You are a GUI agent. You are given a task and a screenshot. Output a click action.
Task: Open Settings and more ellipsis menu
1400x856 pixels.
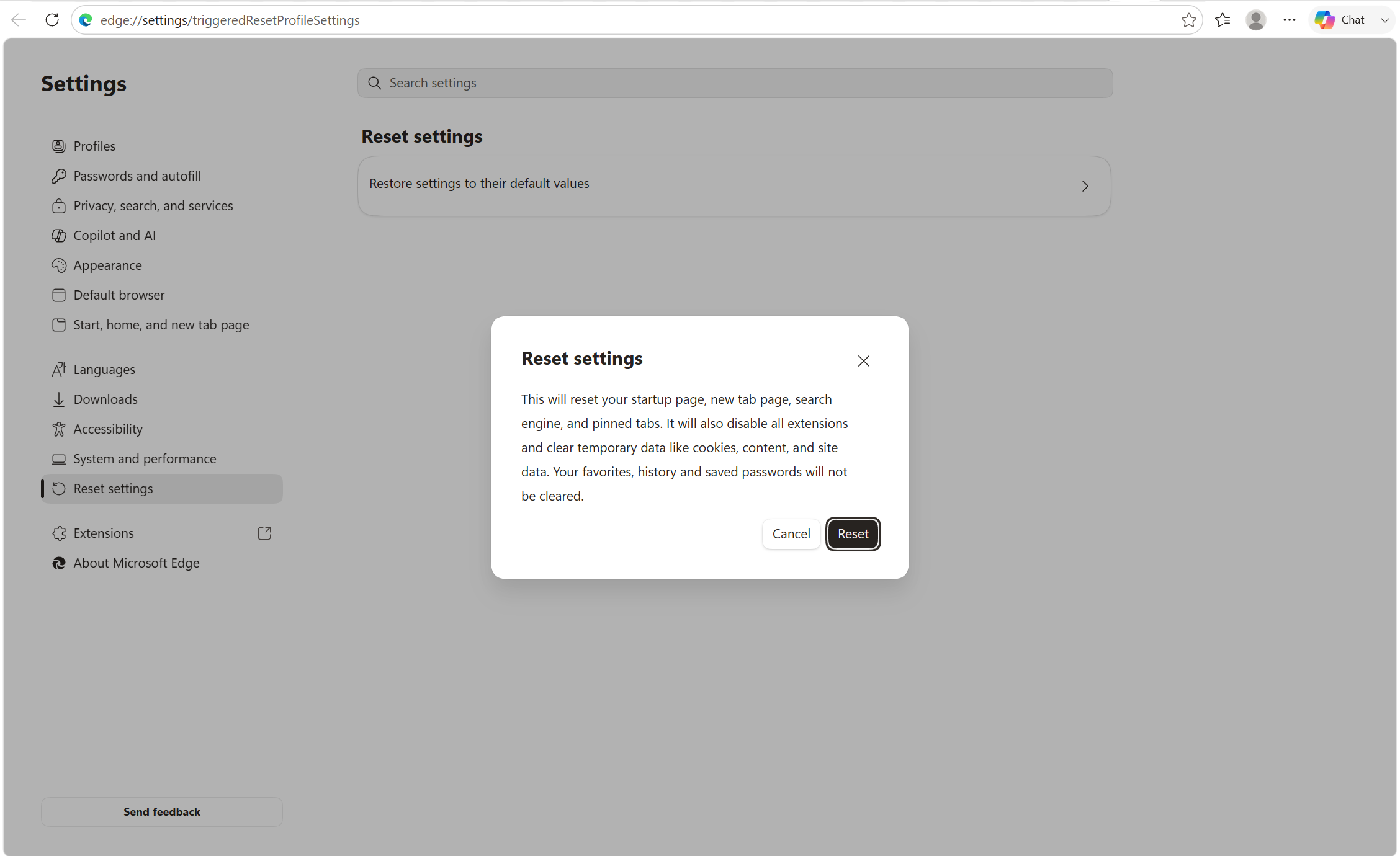coord(1290,20)
